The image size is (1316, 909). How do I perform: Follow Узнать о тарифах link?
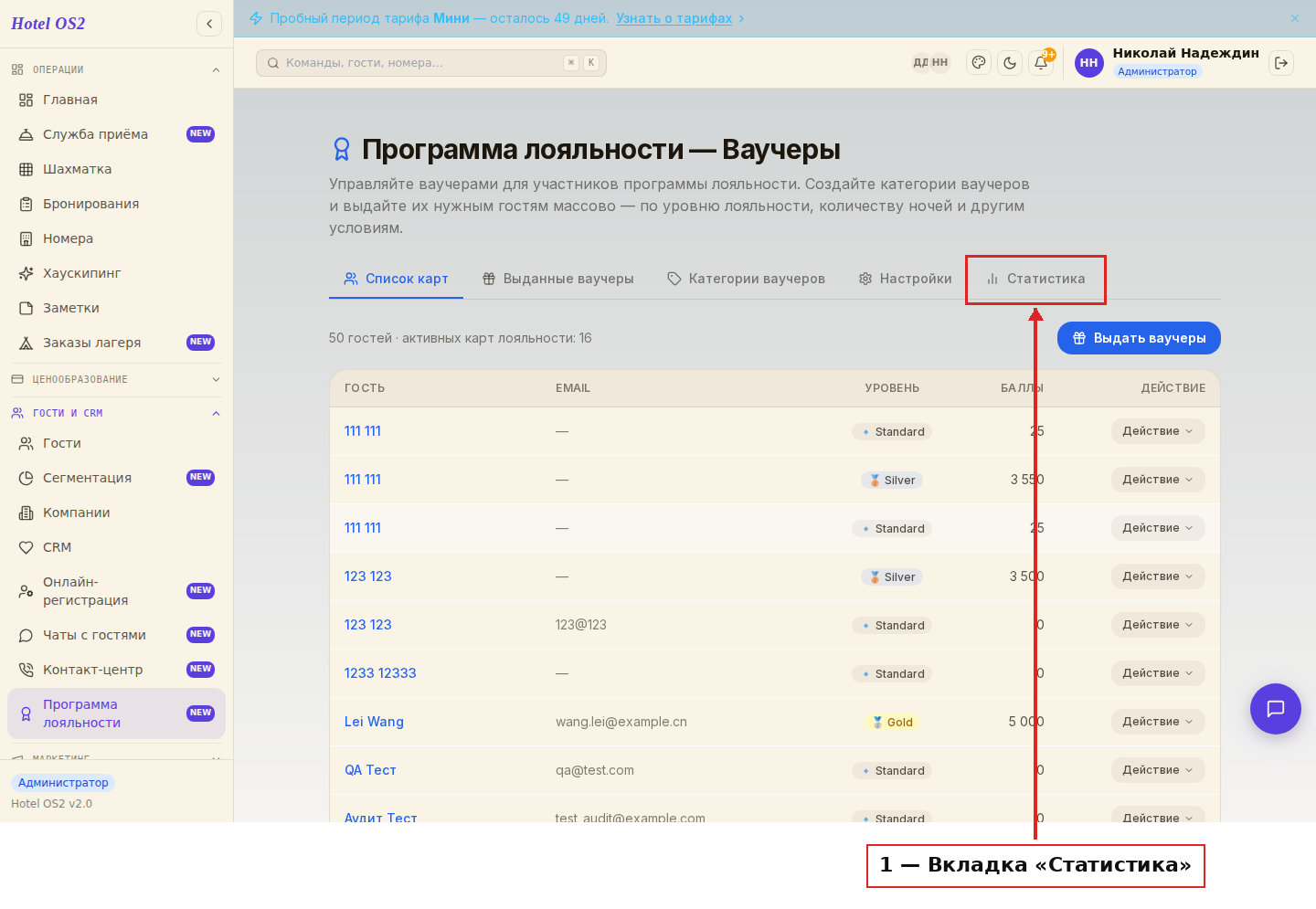674,18
